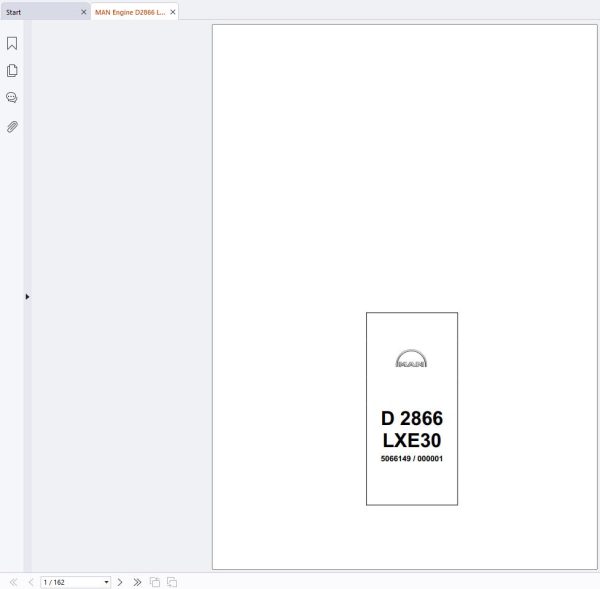Screen dimensions: 600x589
Task: Close the Start tab
Action: (x=83, y=12)
